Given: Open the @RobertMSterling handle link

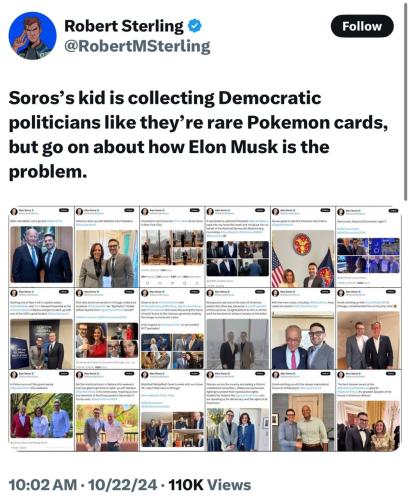Looking at the screenshot, I should pos(137,46).
